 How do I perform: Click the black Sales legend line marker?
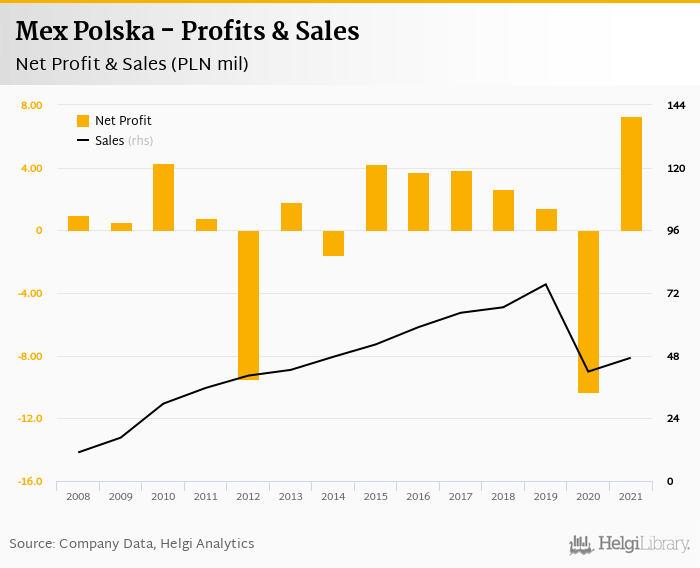[83, 141]
